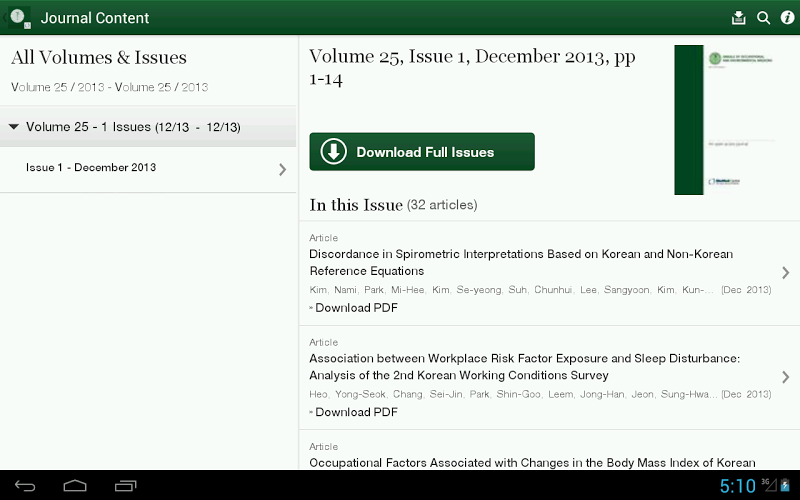
Task: Tap the All Volumes & Issues heading
Action: (x=99, y=57)
